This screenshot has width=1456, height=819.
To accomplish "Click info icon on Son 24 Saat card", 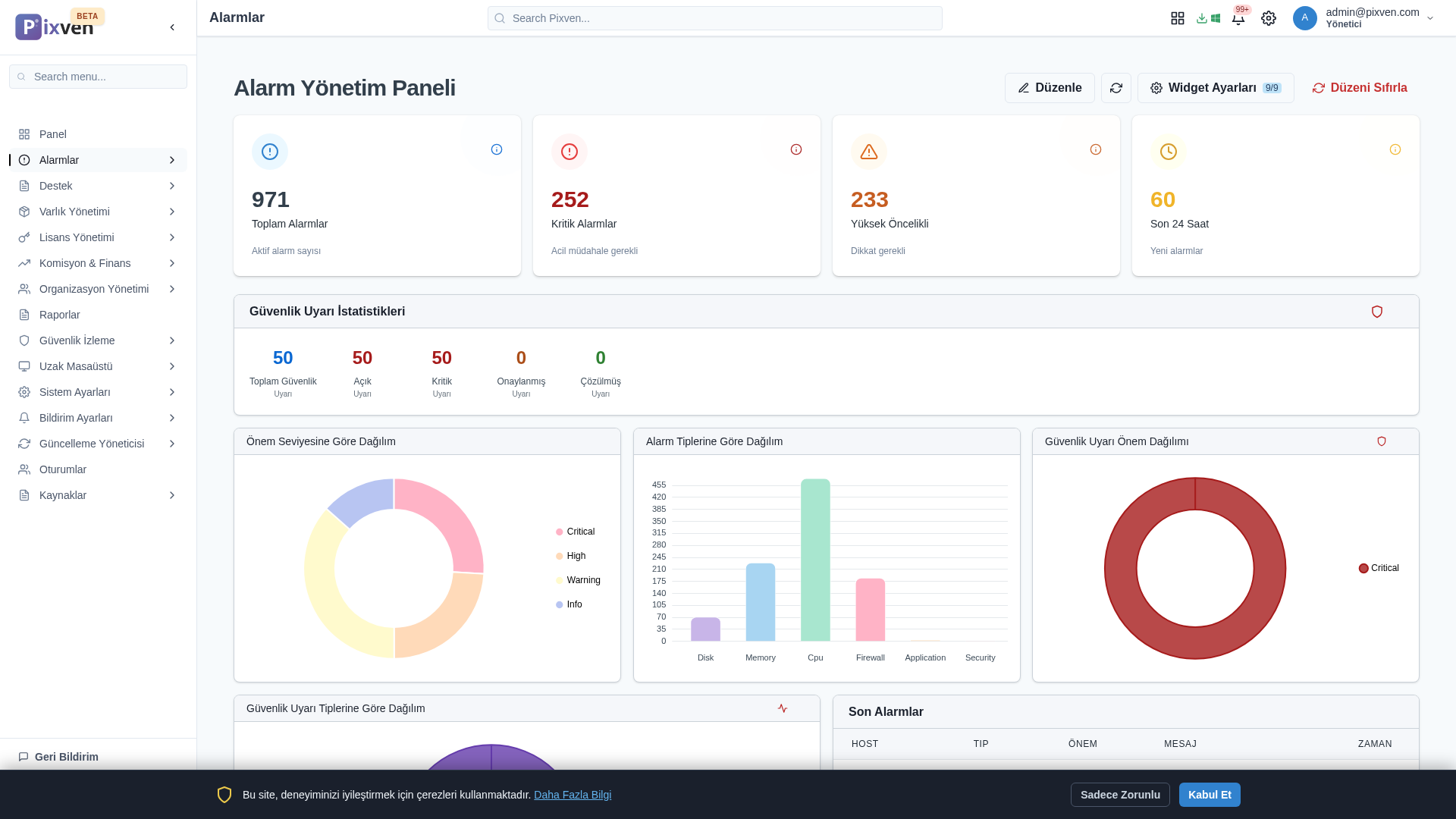I will [x=1395, y=149].
